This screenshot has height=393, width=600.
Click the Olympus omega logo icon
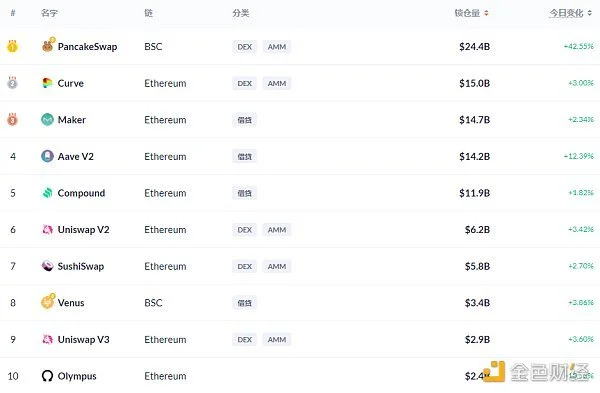[x=47, y=376]
